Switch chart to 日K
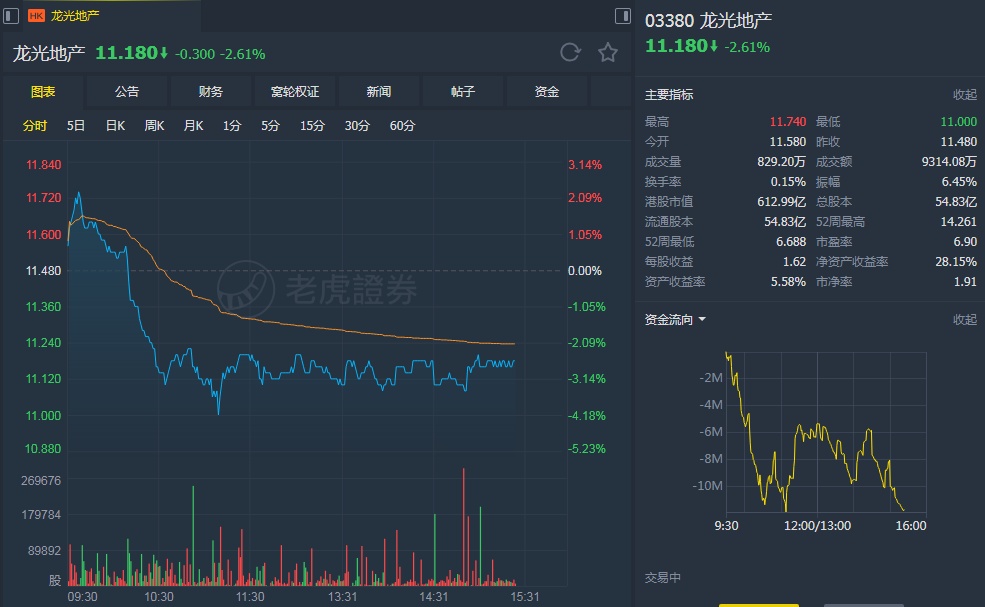985x607 pixels. click(116, 126)
